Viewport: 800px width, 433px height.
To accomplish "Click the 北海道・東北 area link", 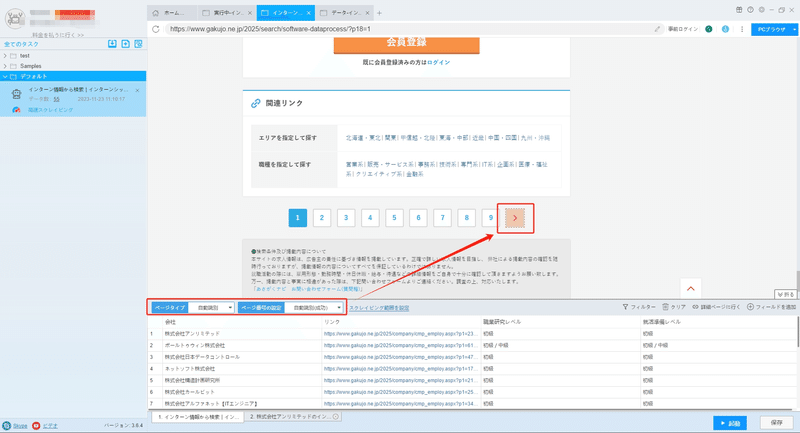I will [363, 138].
